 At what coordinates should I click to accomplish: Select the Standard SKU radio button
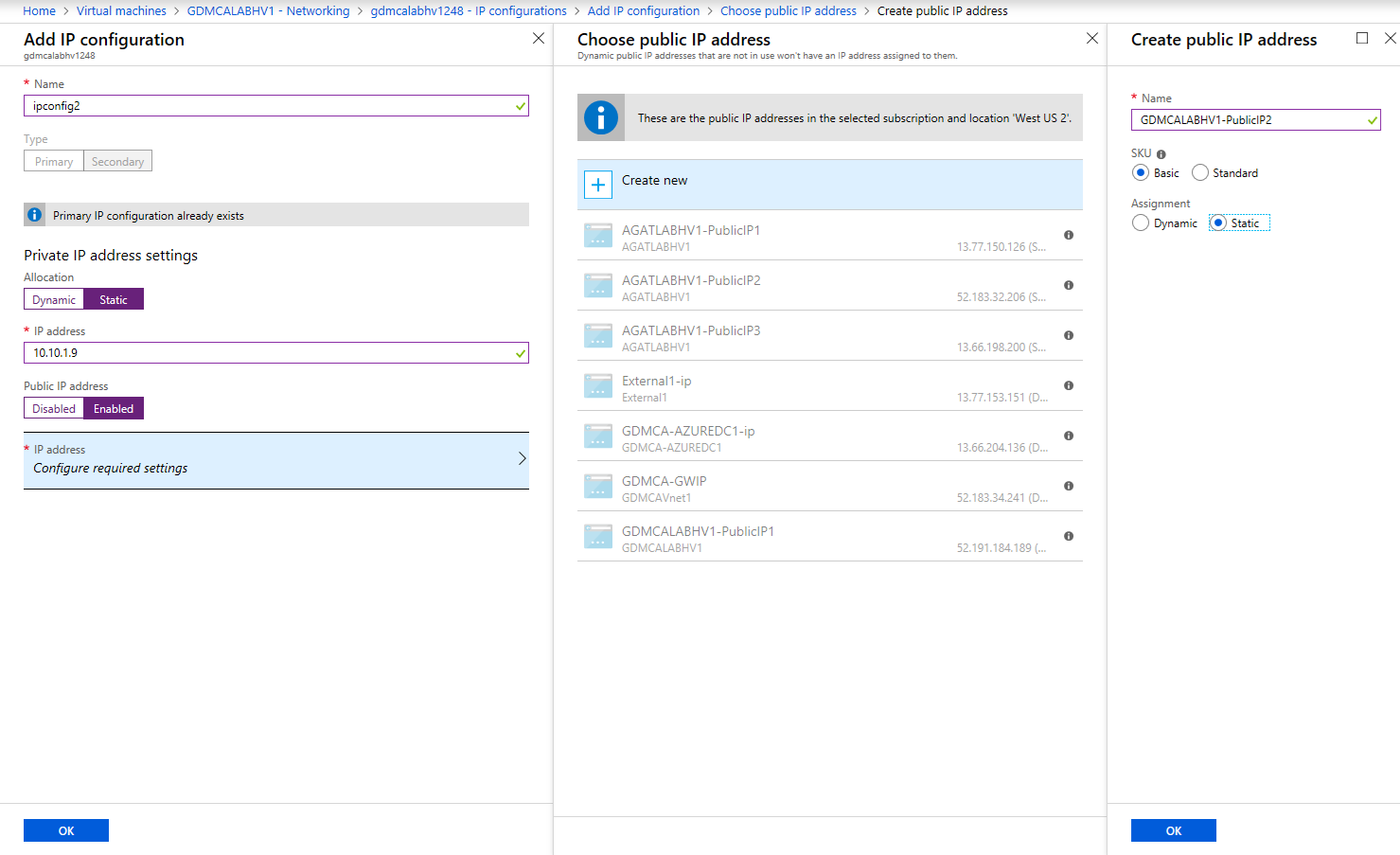pos(1200,172)
